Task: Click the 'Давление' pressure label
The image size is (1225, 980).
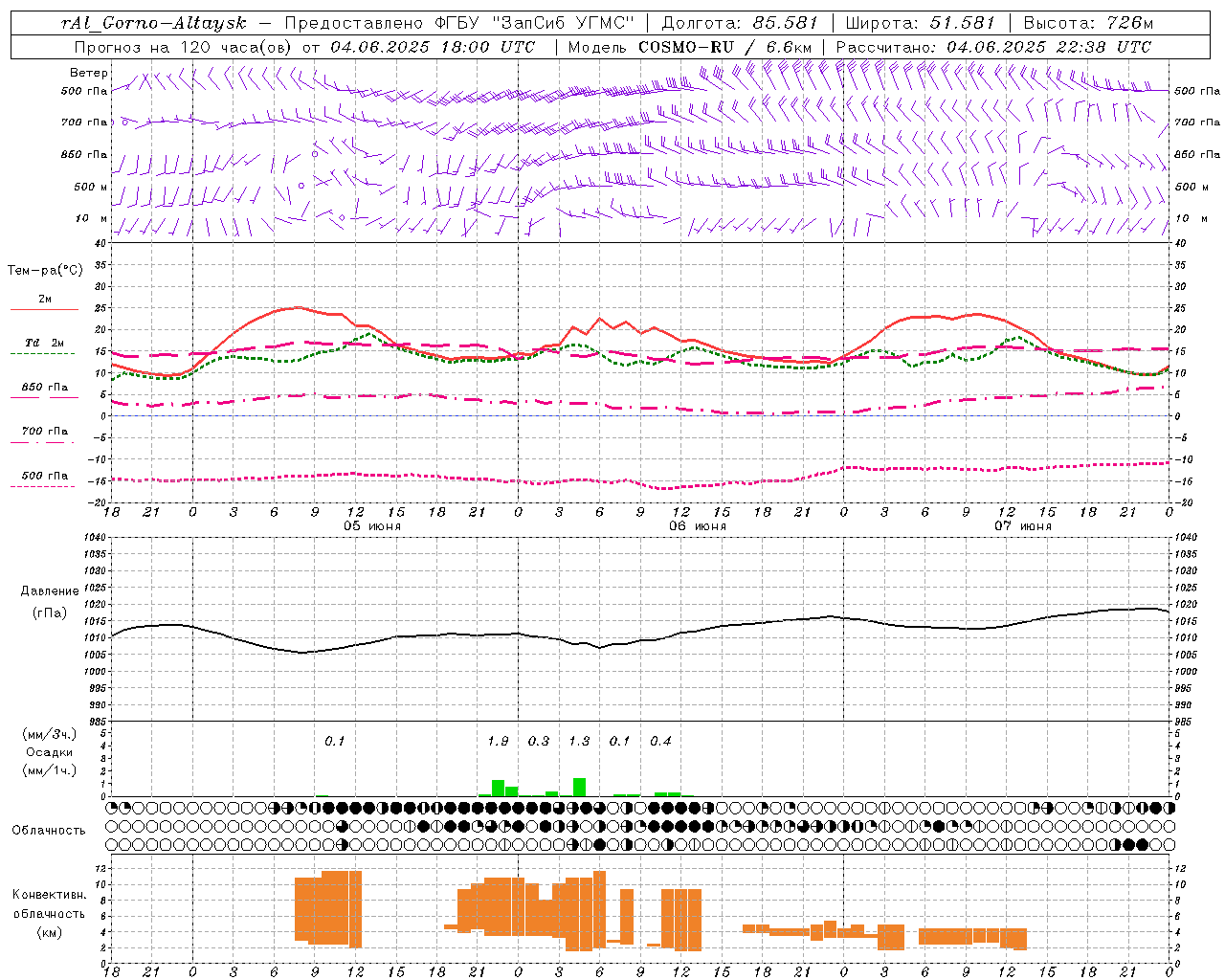Action: point(49,591)
